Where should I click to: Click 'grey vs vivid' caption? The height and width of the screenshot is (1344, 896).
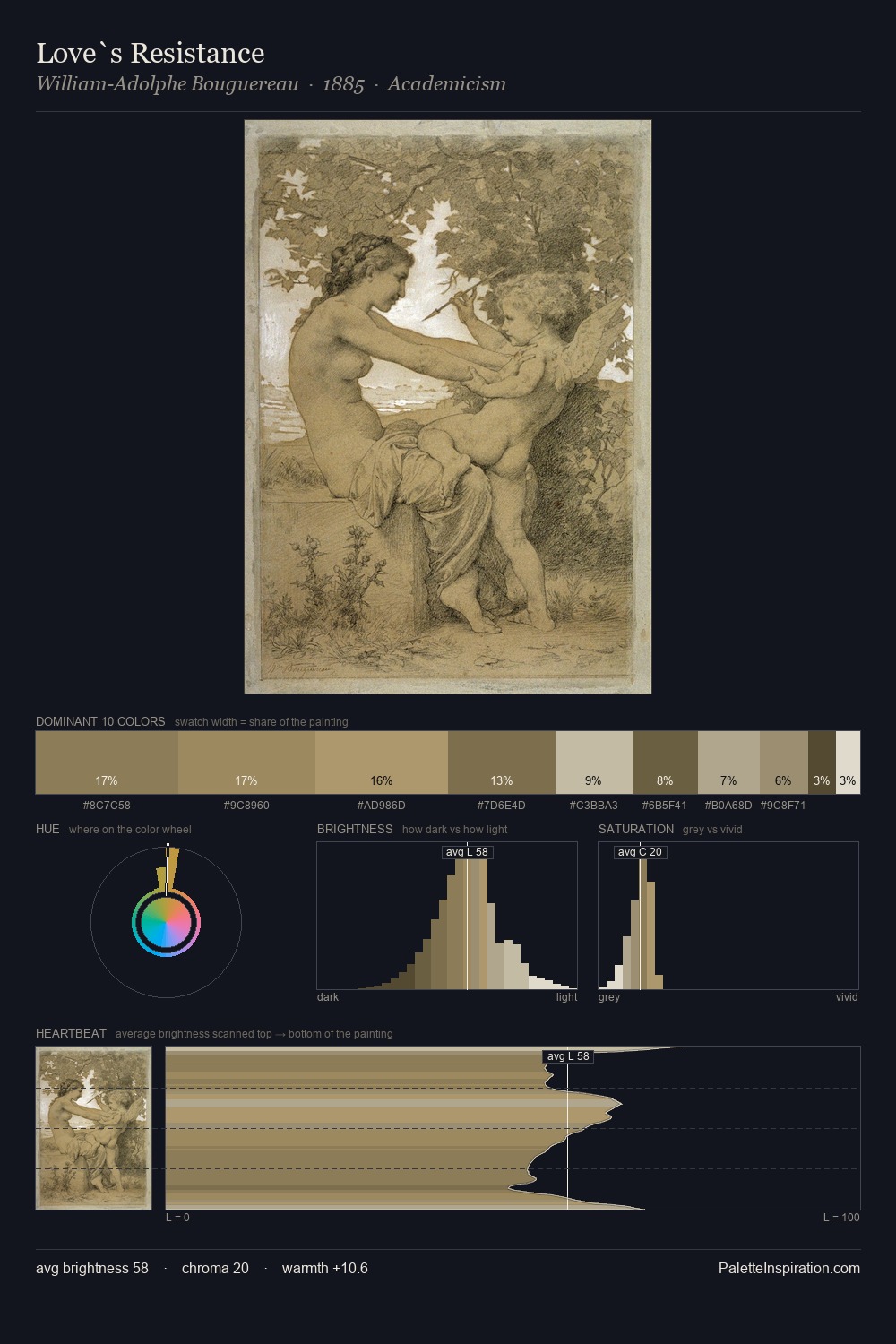tap(712, 830)
